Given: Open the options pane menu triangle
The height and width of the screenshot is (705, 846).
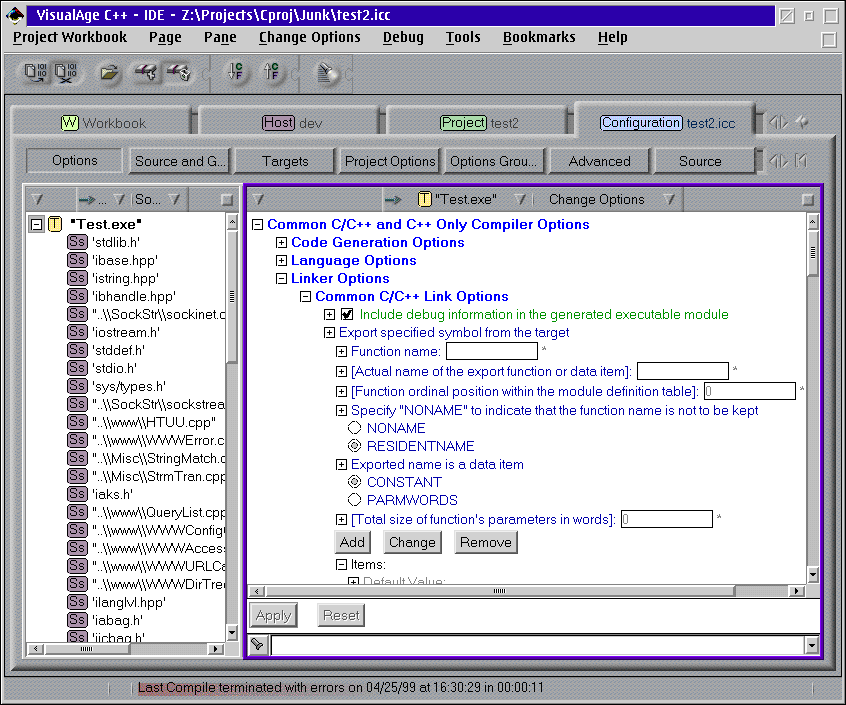Looking at the screenshot, I should (x=258, y=200).
